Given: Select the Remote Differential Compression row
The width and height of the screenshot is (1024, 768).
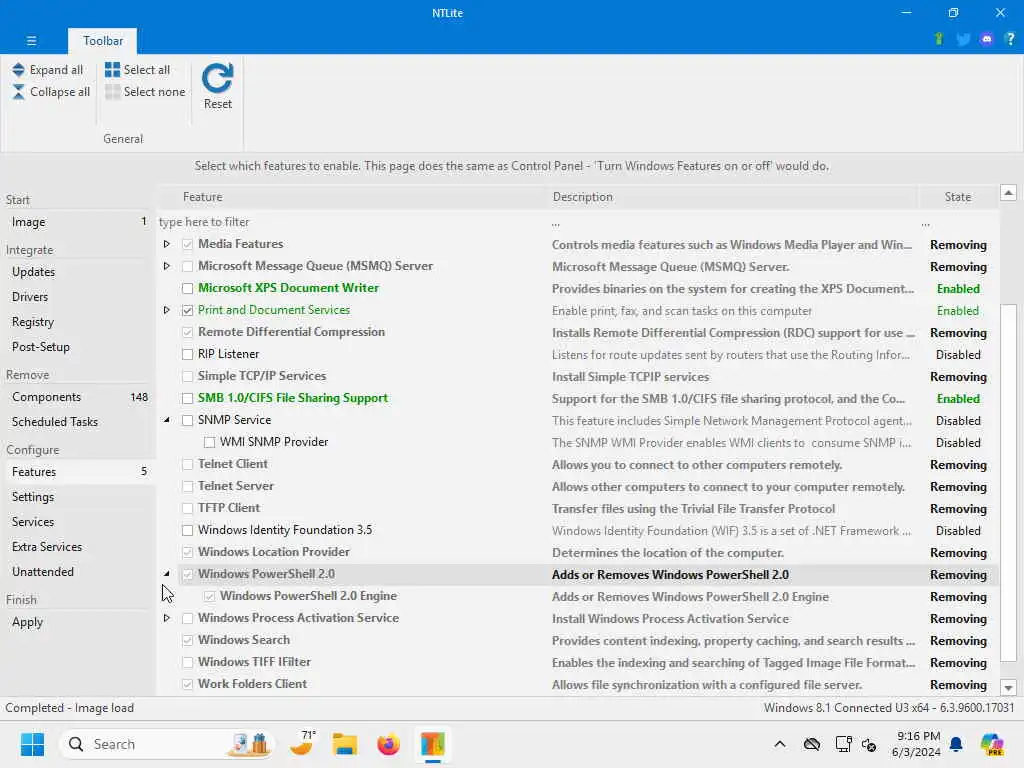Looking at the screenshot, I should coord(578,332).
